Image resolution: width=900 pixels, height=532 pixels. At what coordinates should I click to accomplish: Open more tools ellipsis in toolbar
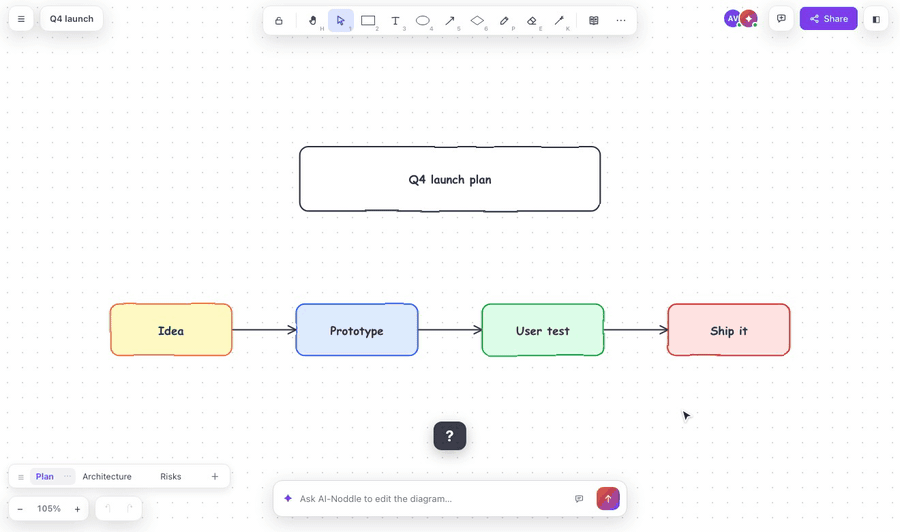(x=621, y=21)
